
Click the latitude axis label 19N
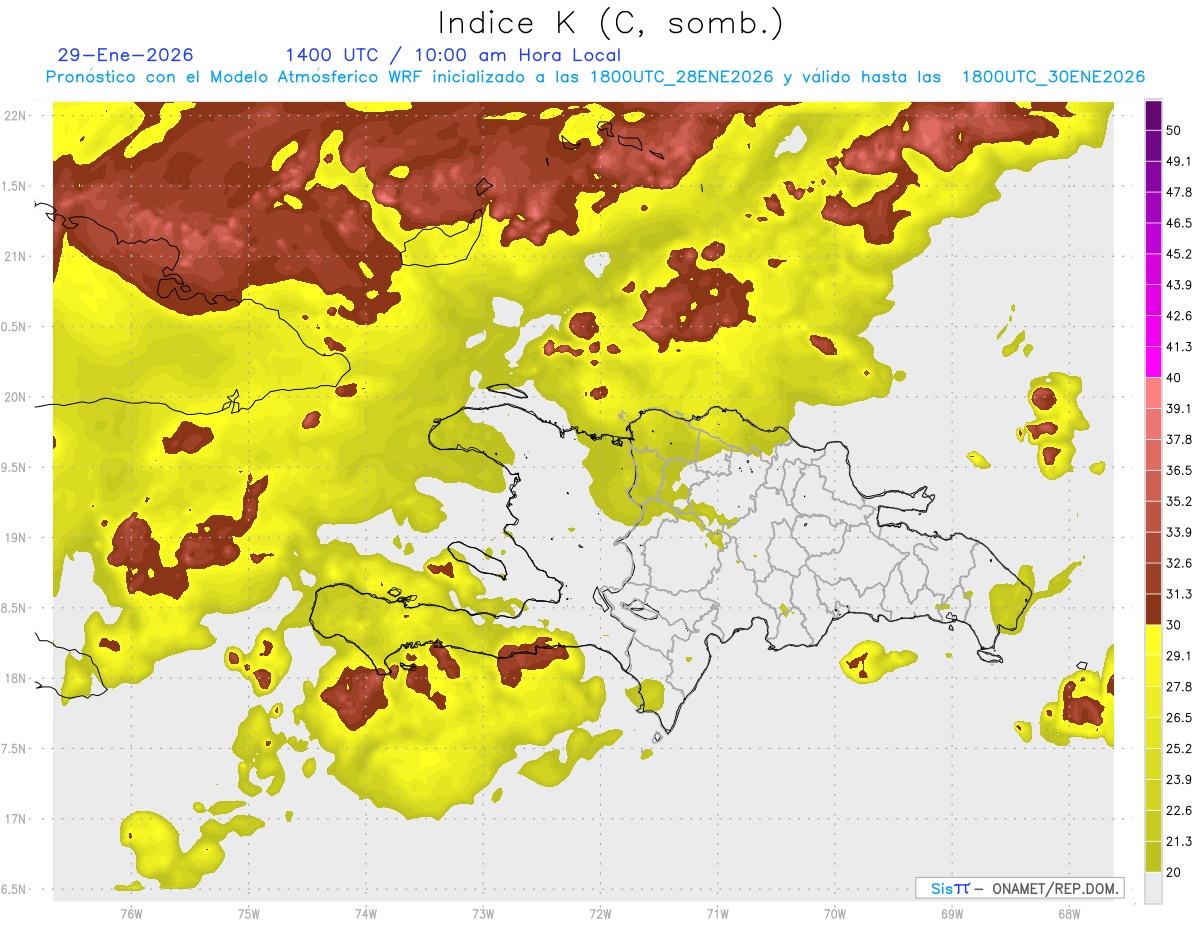pos(17,538)
